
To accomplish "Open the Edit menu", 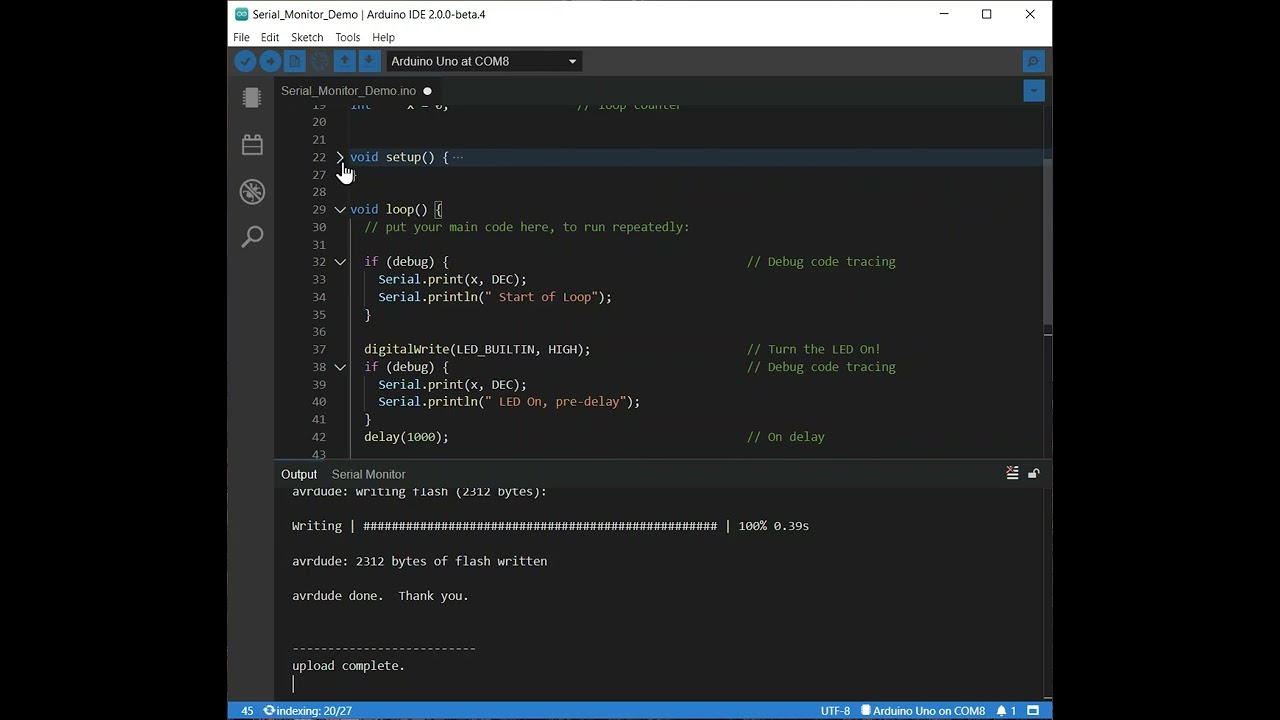I will pos(270,37).
